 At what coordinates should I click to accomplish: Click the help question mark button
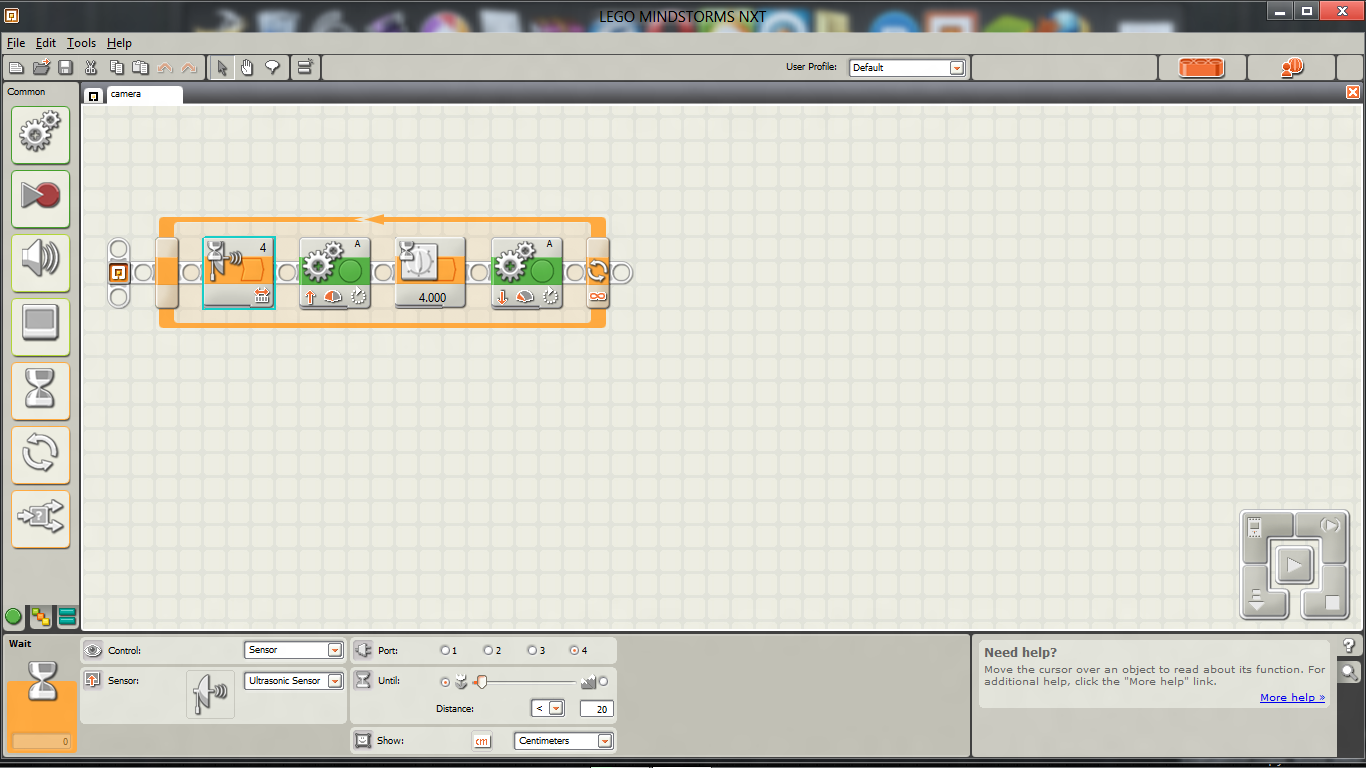[x=1349, y=646]
